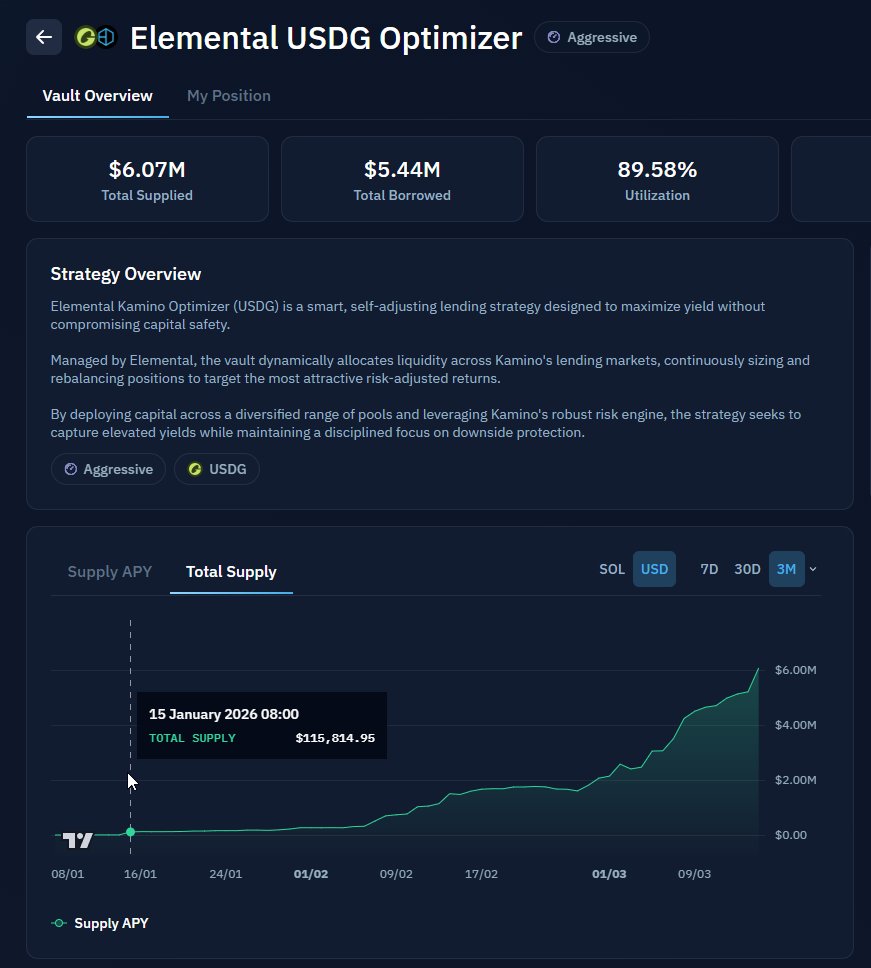
Task: Click the Aggressive risk badge beside title
Action: 591,37
